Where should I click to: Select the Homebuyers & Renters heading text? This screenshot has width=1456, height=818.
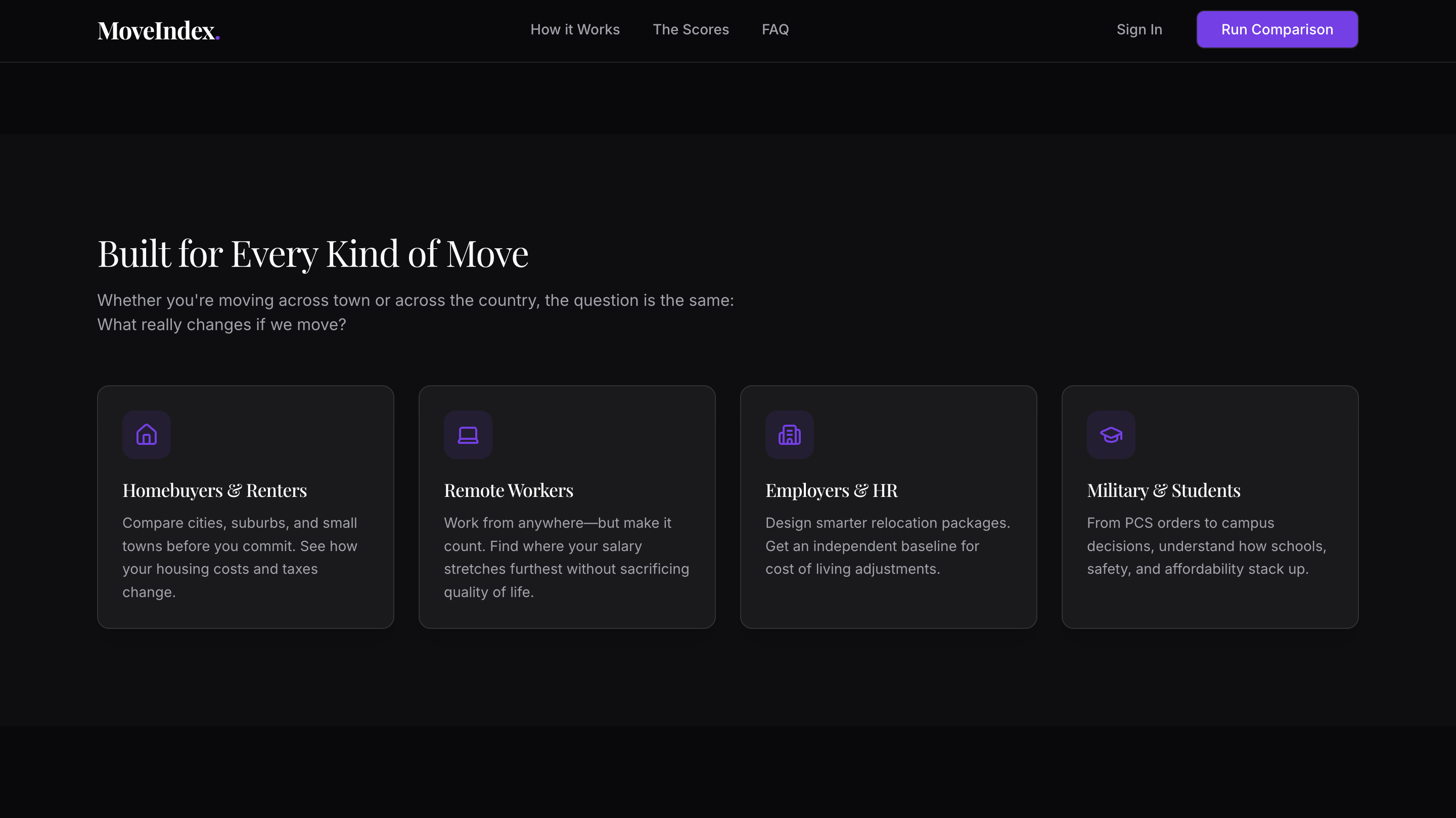(x=215, y=490)
